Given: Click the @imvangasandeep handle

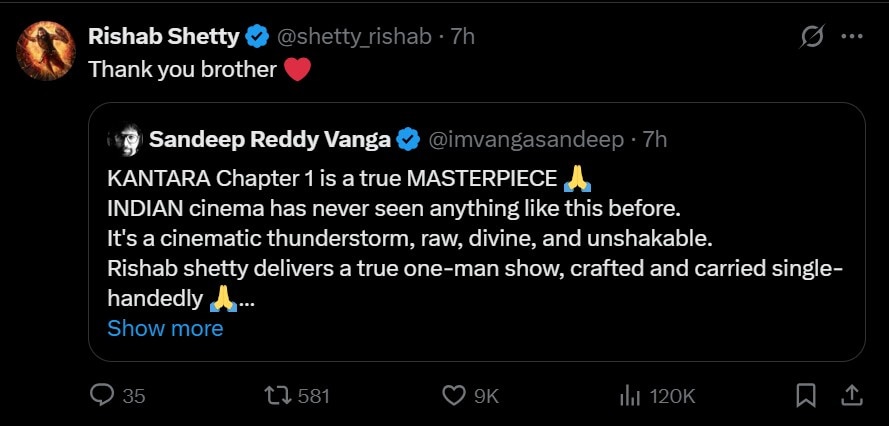Looking at the screenshot, I should click(x=526, y=139).
